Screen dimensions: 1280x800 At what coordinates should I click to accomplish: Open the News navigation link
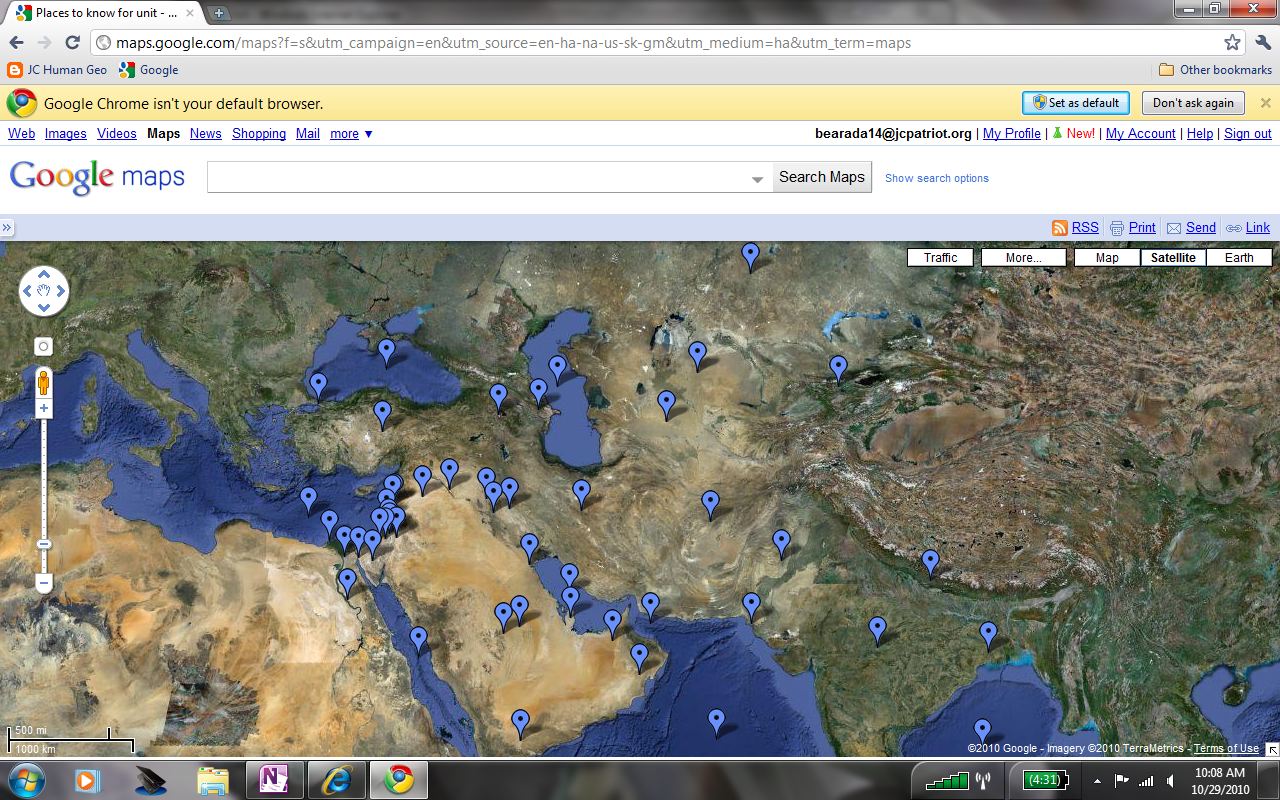click(x=206, y=134)
